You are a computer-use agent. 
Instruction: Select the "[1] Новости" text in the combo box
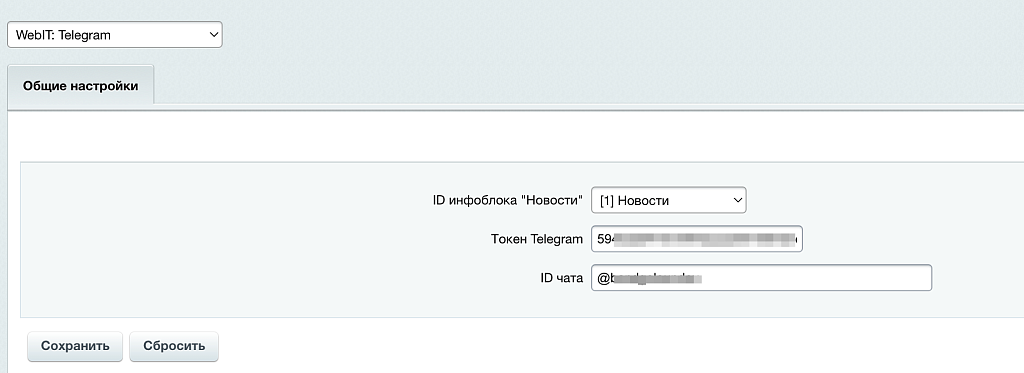coord(633,201)
